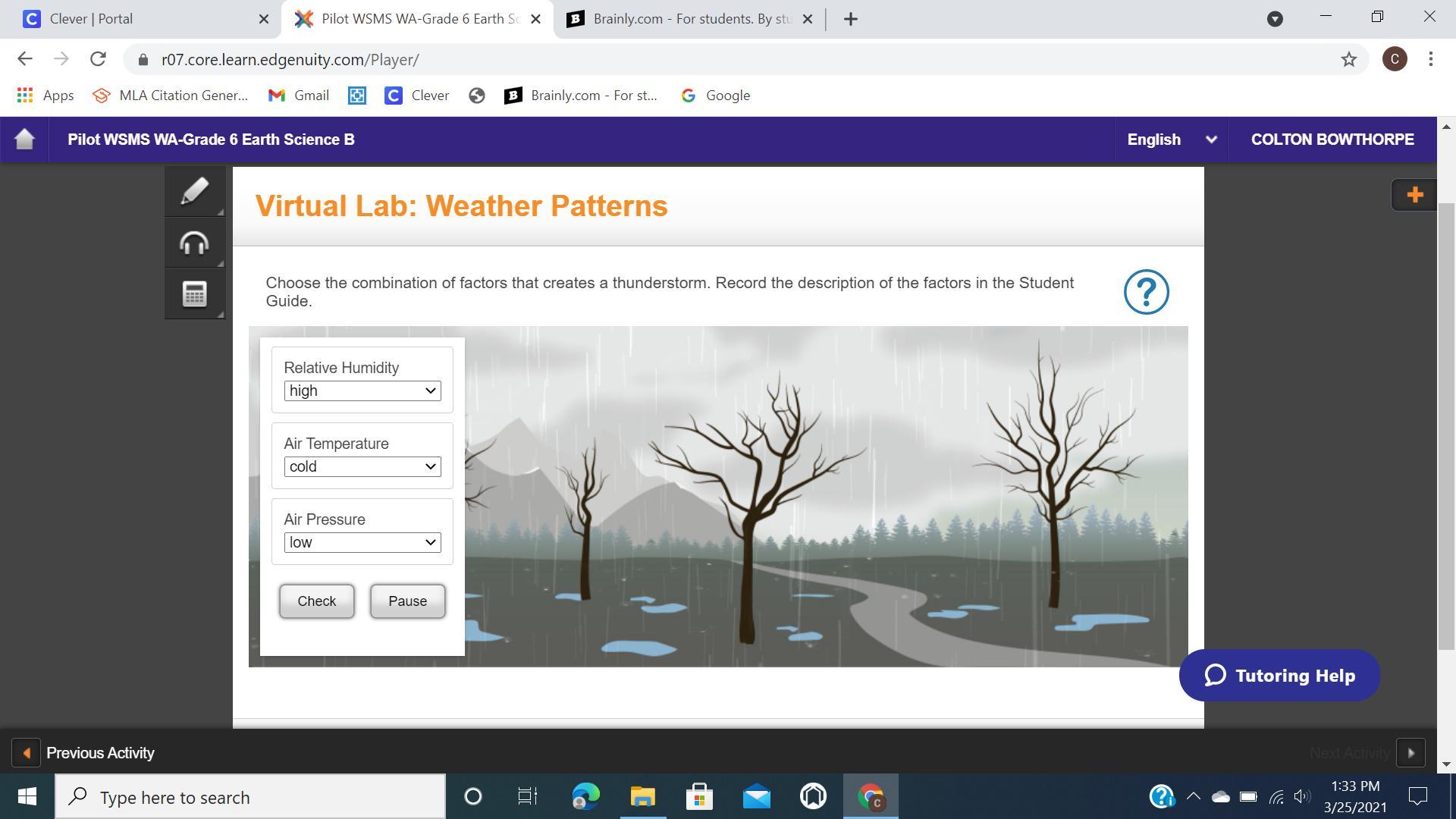
Task: Open the pencil notes tool
Action: pos(194,191)
